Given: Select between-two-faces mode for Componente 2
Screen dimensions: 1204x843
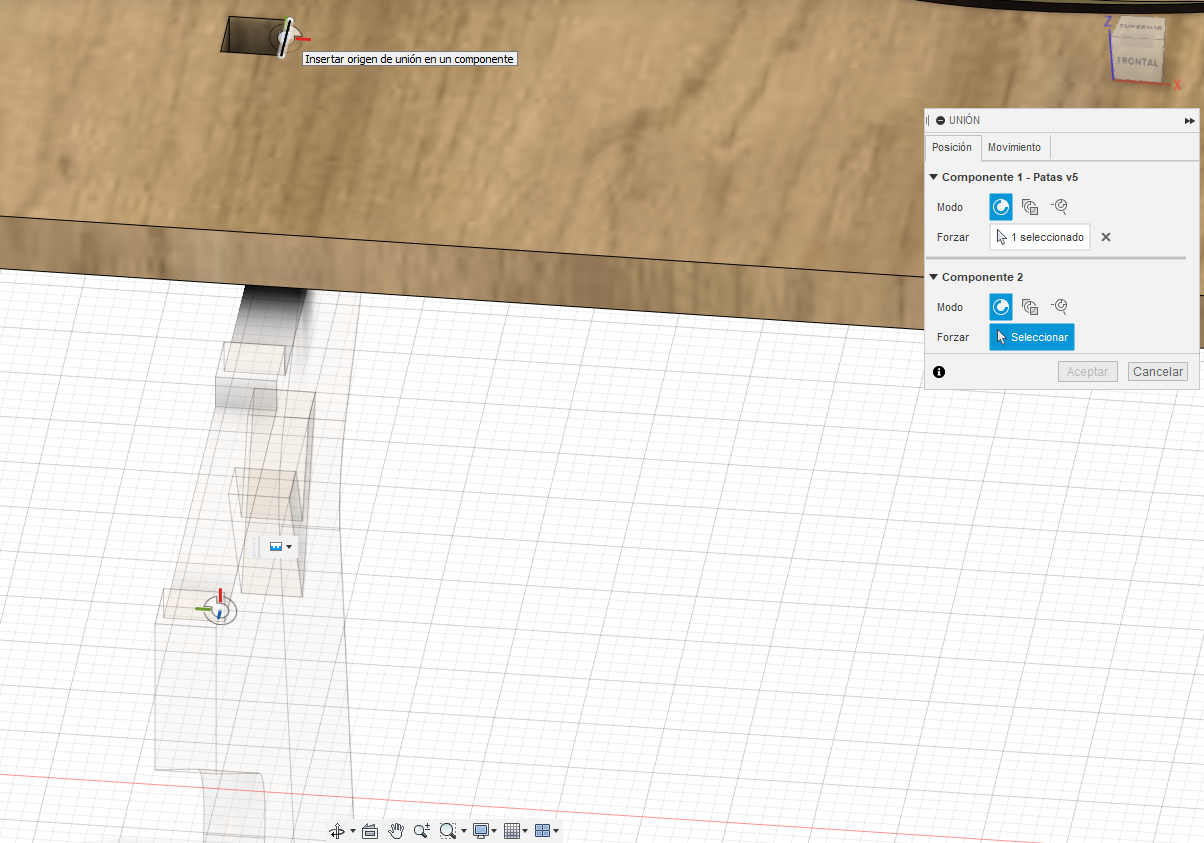Looking at the screenshot, I should [1030, 307].
